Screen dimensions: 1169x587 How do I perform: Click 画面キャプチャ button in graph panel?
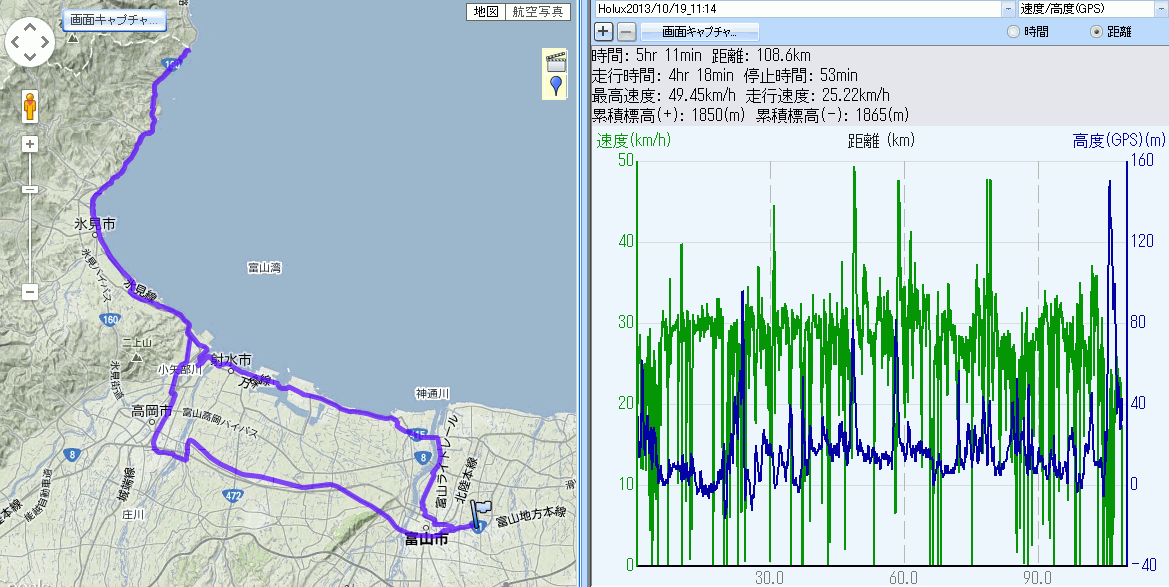pos(699,31)
